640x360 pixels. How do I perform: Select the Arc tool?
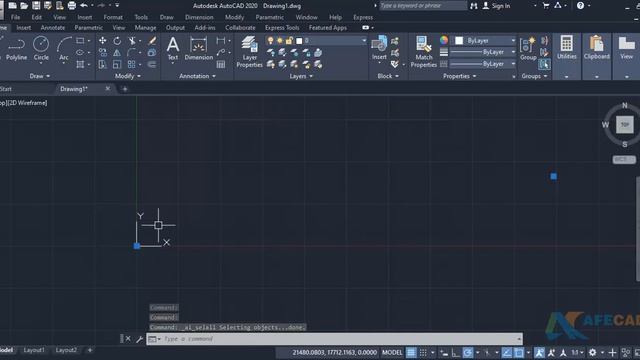pyautogui.click(x=64, y=49)
